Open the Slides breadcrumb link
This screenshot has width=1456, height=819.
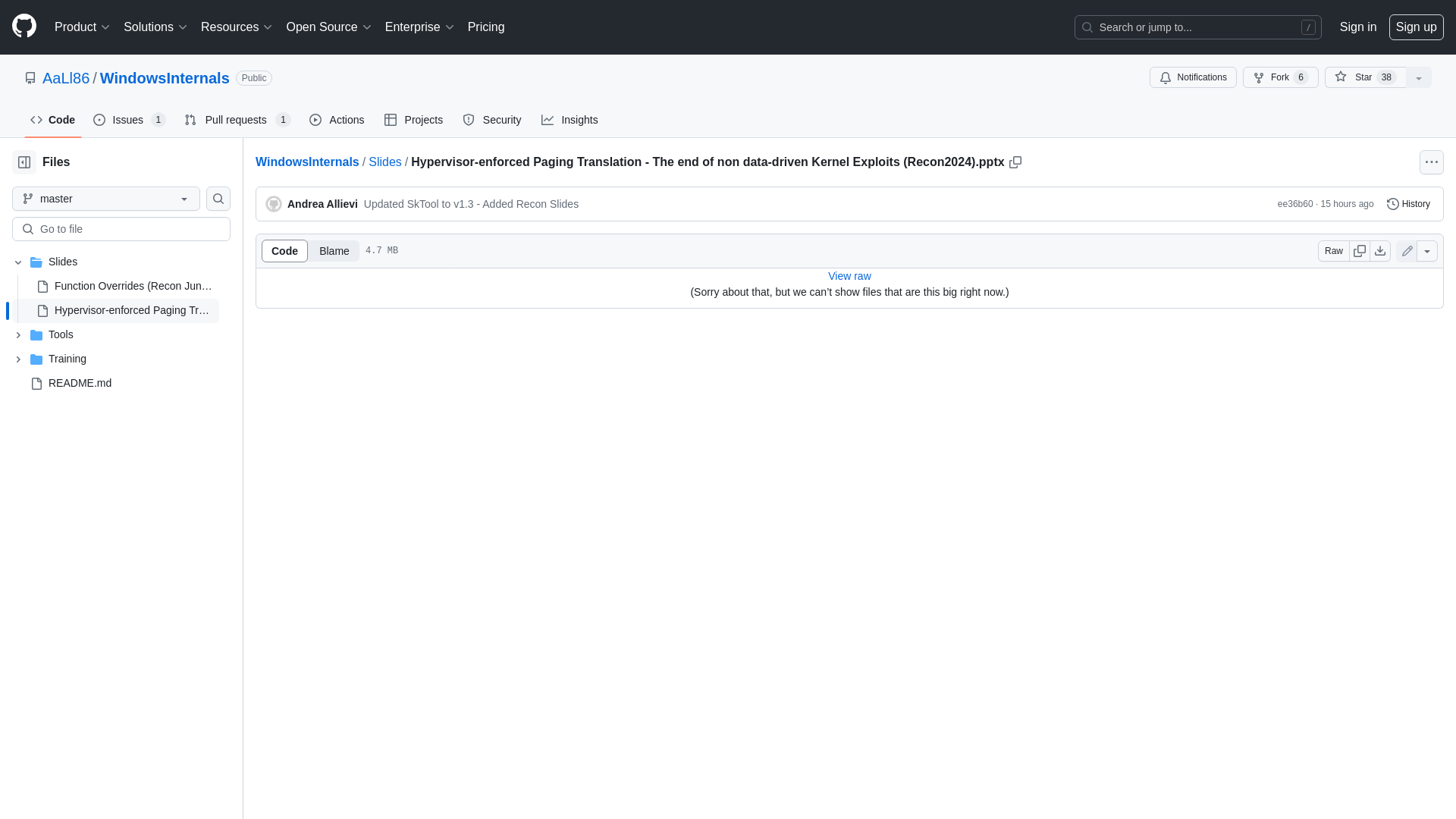385,162
